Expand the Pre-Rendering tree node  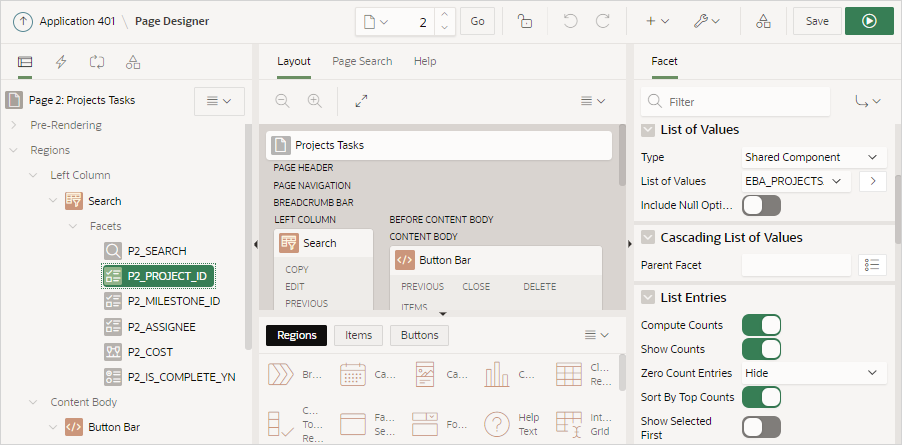[x=14, y=125]
